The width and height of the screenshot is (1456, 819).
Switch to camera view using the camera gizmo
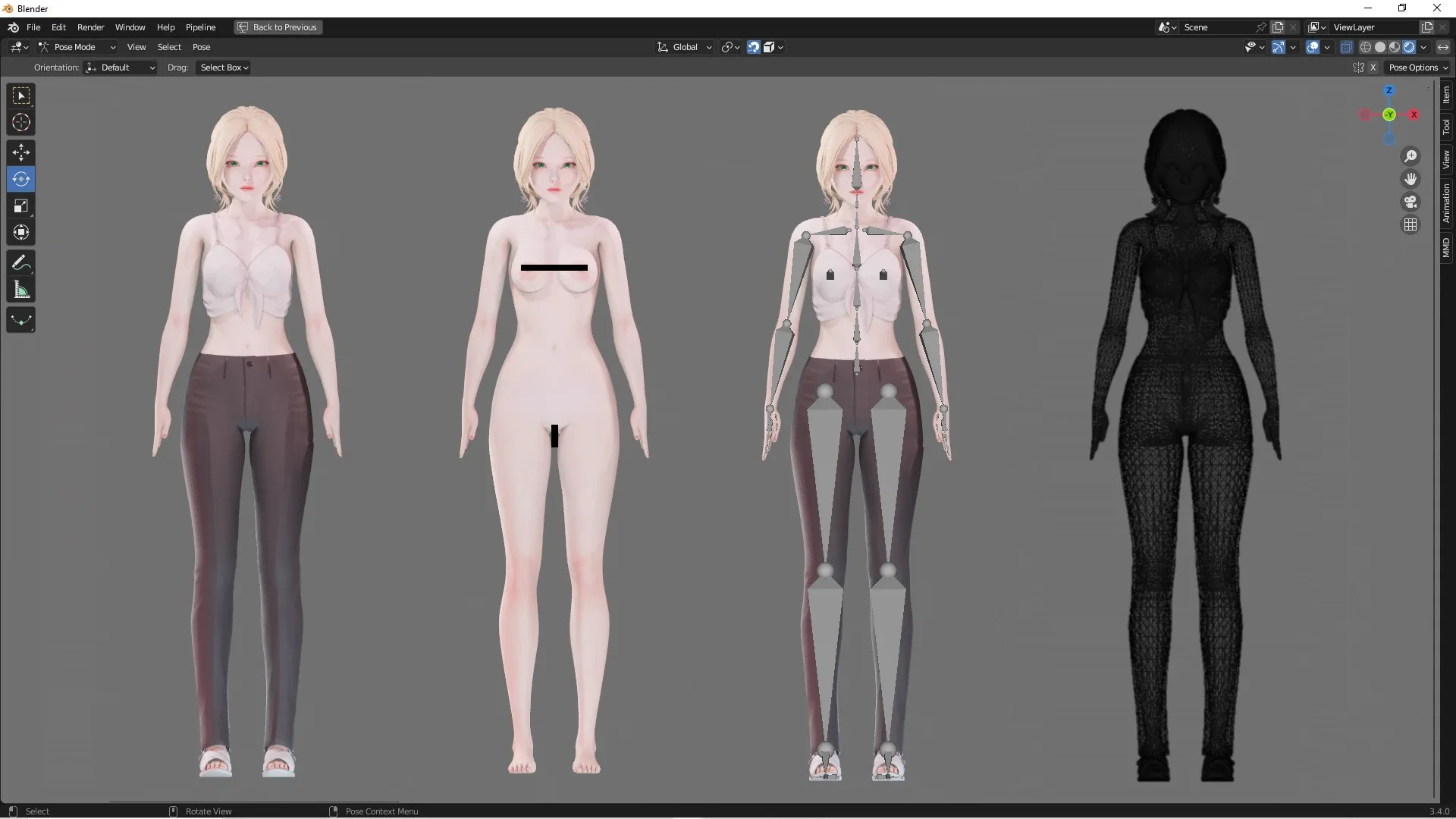pyautogui.click(x=1410, y=202)
